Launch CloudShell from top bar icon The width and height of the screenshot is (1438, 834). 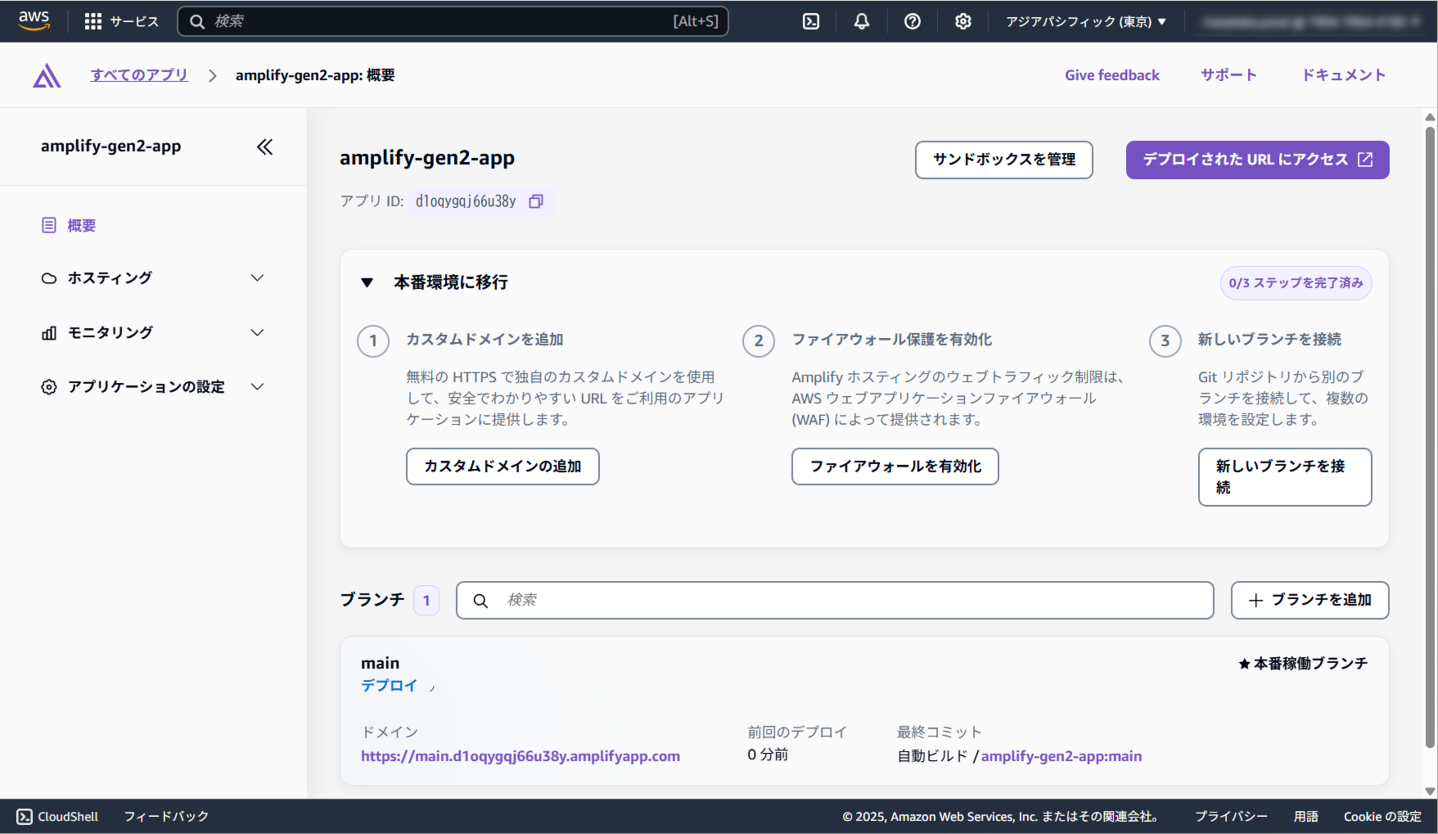coord(811,21)
